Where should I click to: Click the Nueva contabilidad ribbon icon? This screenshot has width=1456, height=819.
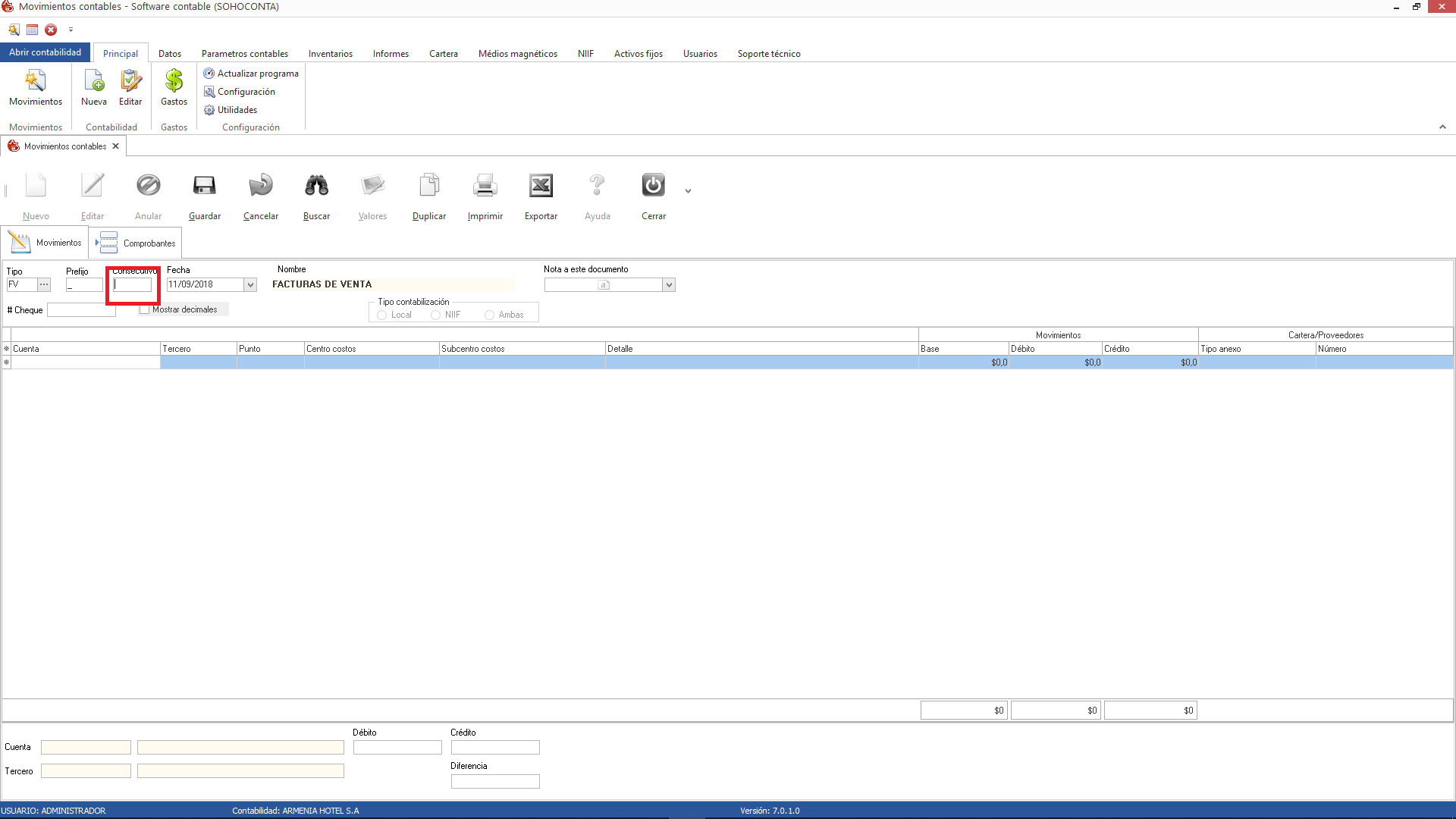[94, 81]
